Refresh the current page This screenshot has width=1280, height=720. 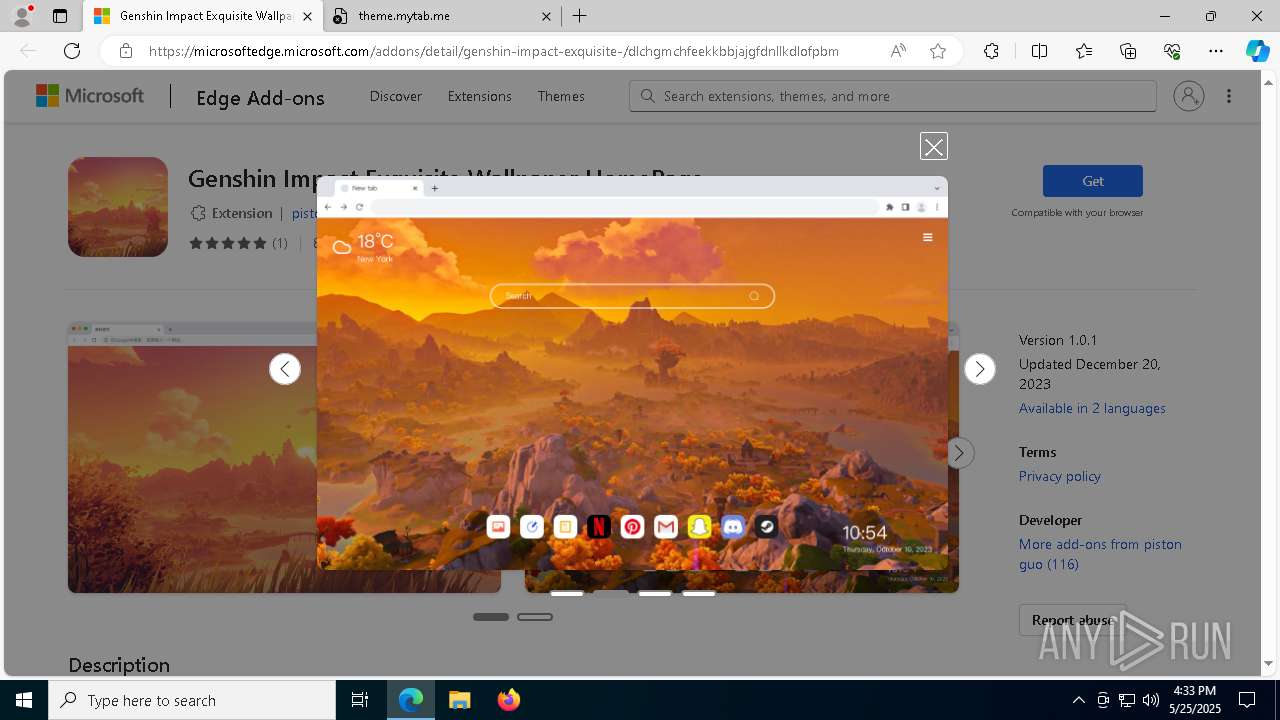(72, 51)
